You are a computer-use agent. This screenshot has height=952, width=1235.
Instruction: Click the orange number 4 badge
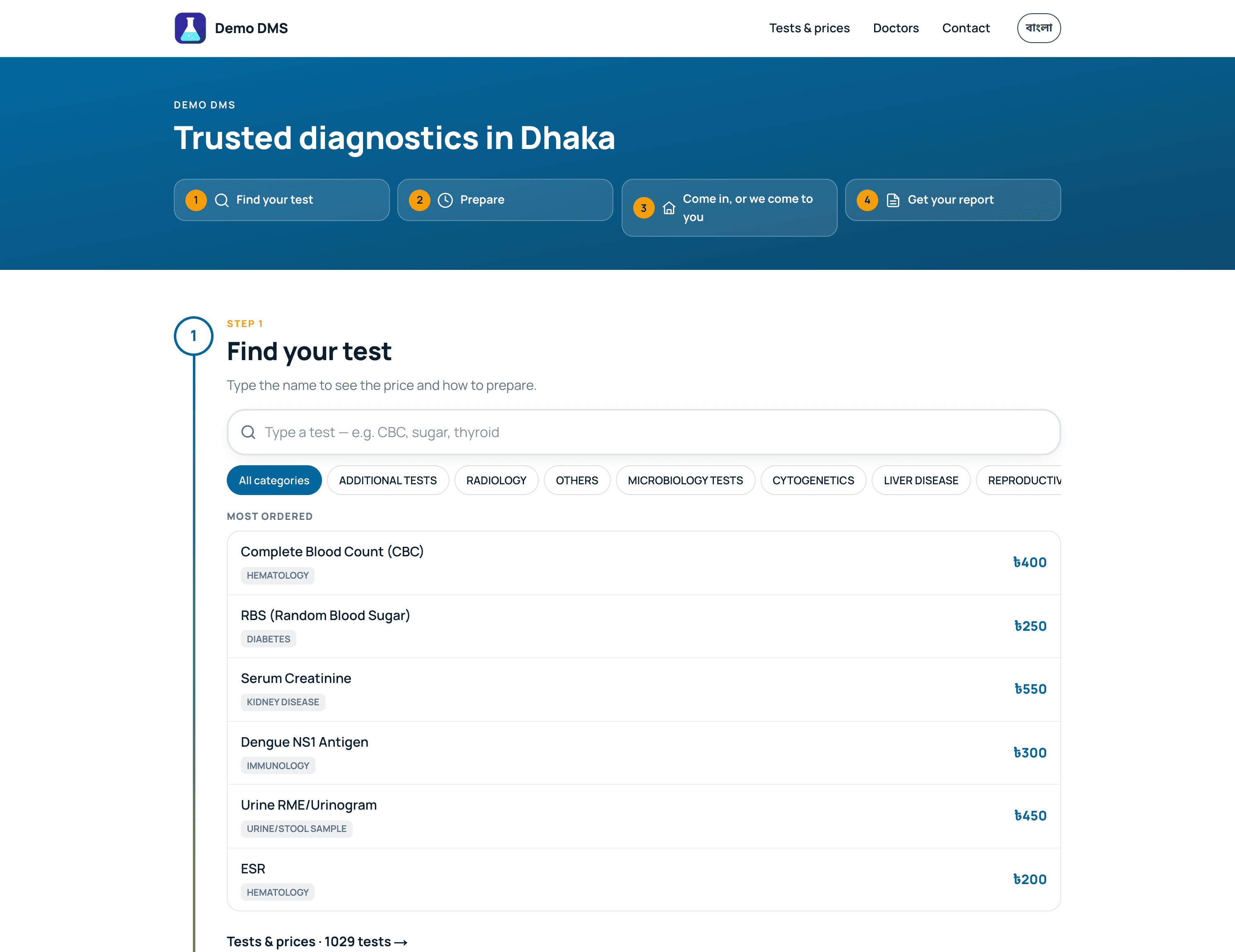tap(867, 200)
